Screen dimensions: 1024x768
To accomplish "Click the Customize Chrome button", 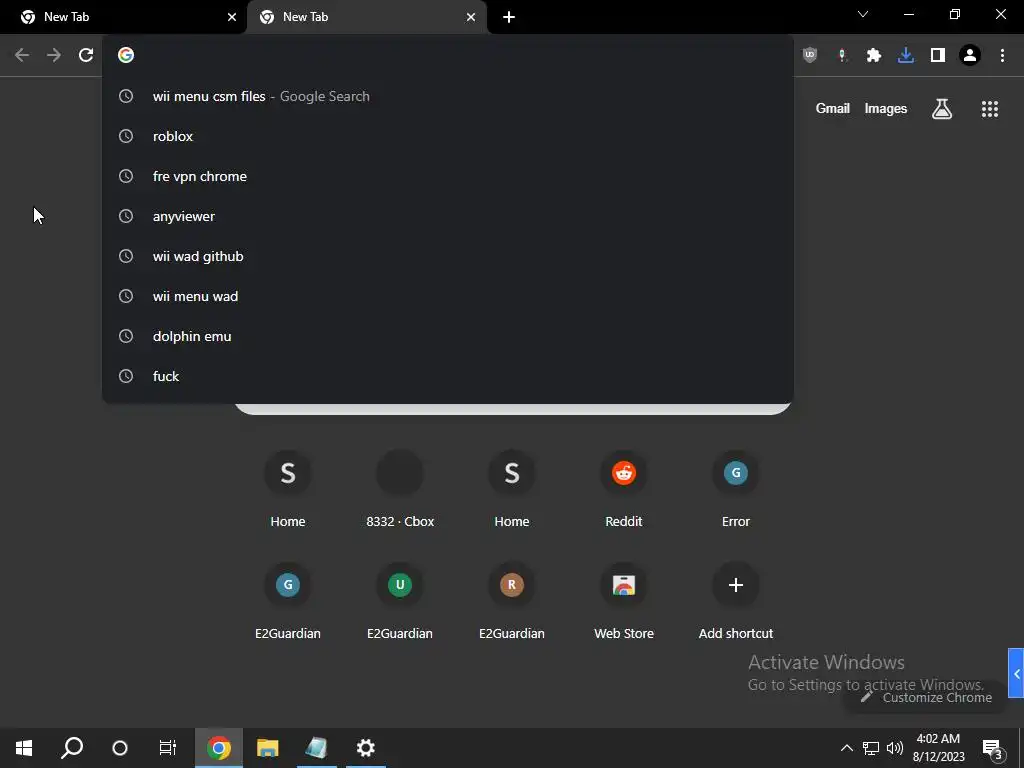I will (927, 697).
